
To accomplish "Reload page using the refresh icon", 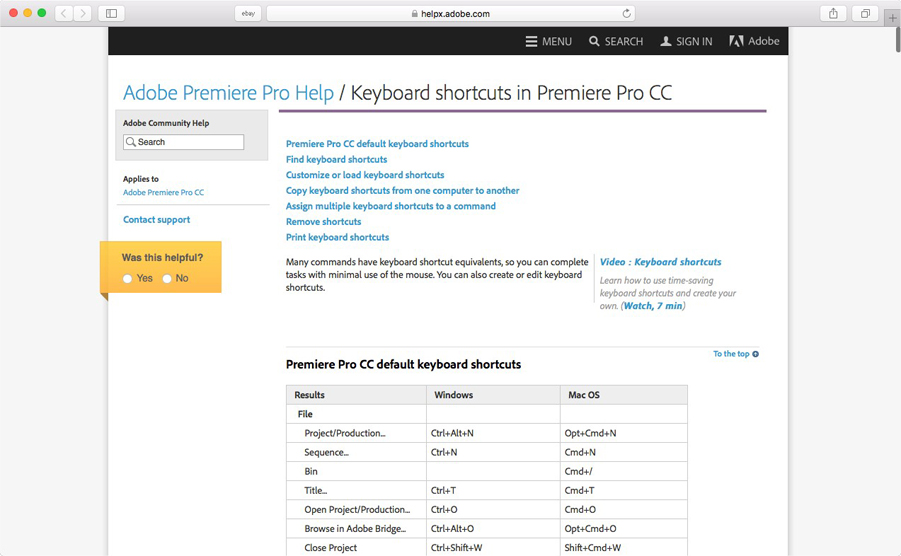I will click(626, 13).
